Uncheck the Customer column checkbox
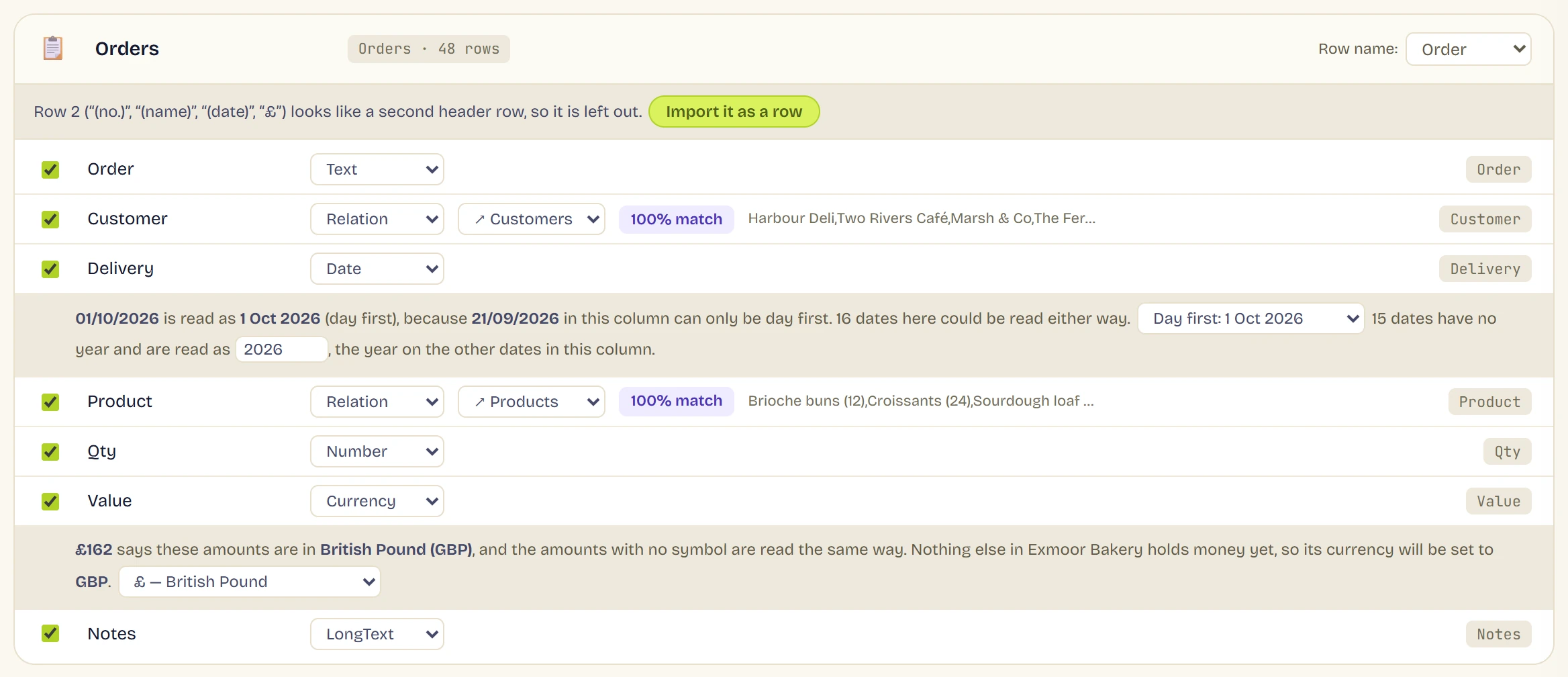This screenshot has height=677, width=1568. [50, 219]
